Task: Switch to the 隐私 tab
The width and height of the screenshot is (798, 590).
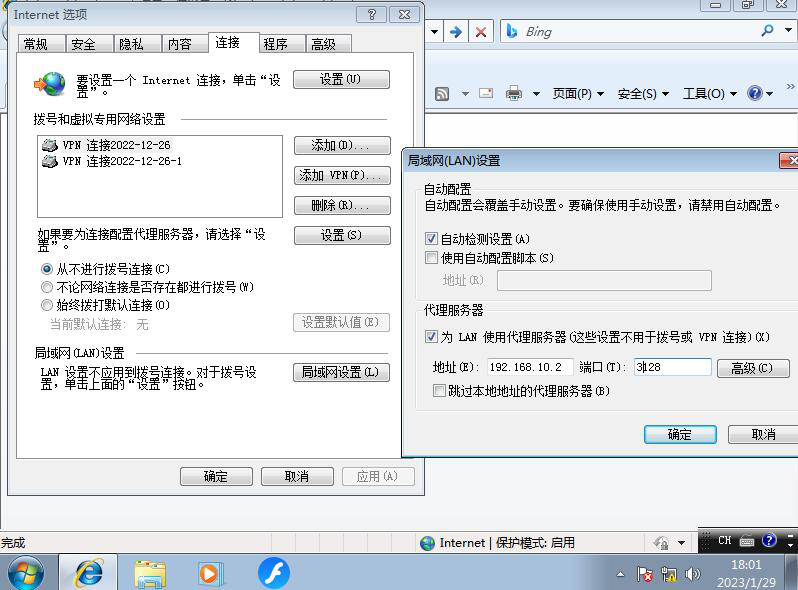Action: 137,44
